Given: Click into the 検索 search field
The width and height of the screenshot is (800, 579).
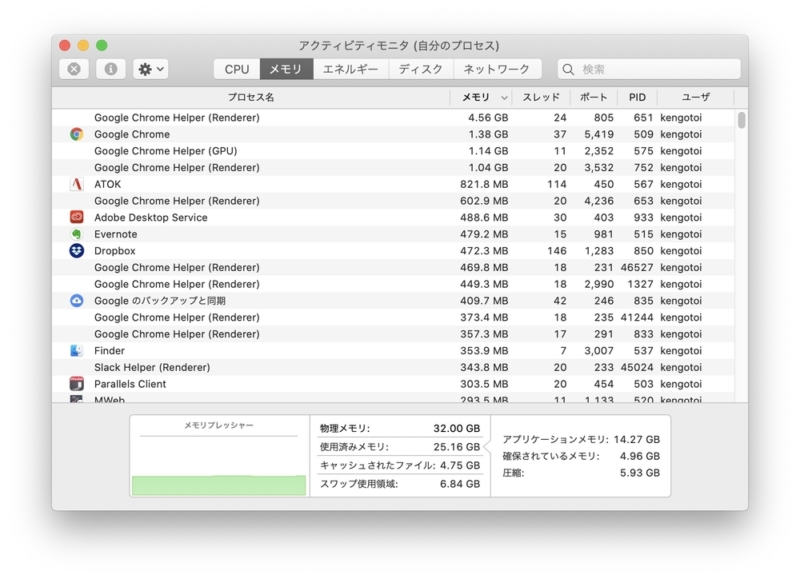Looking at the screenshot, I should (649, 69).
